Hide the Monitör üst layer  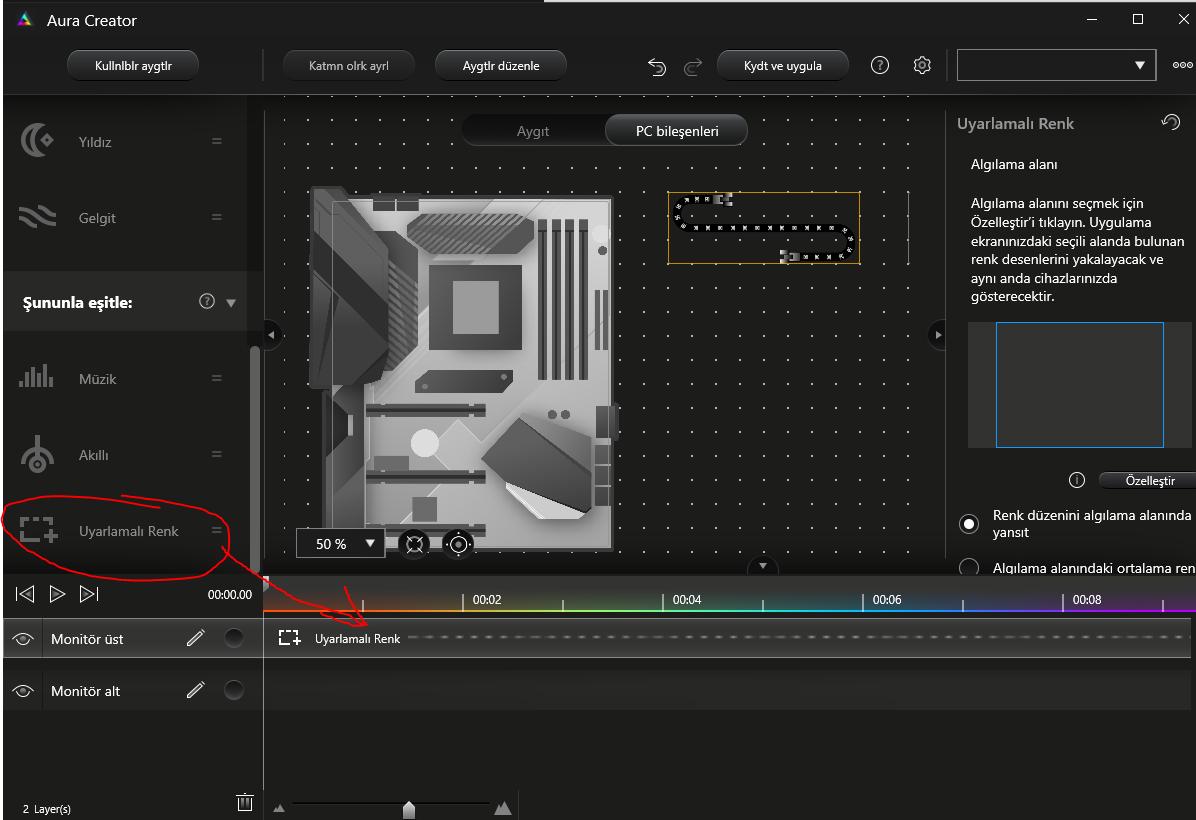point(23,639)
